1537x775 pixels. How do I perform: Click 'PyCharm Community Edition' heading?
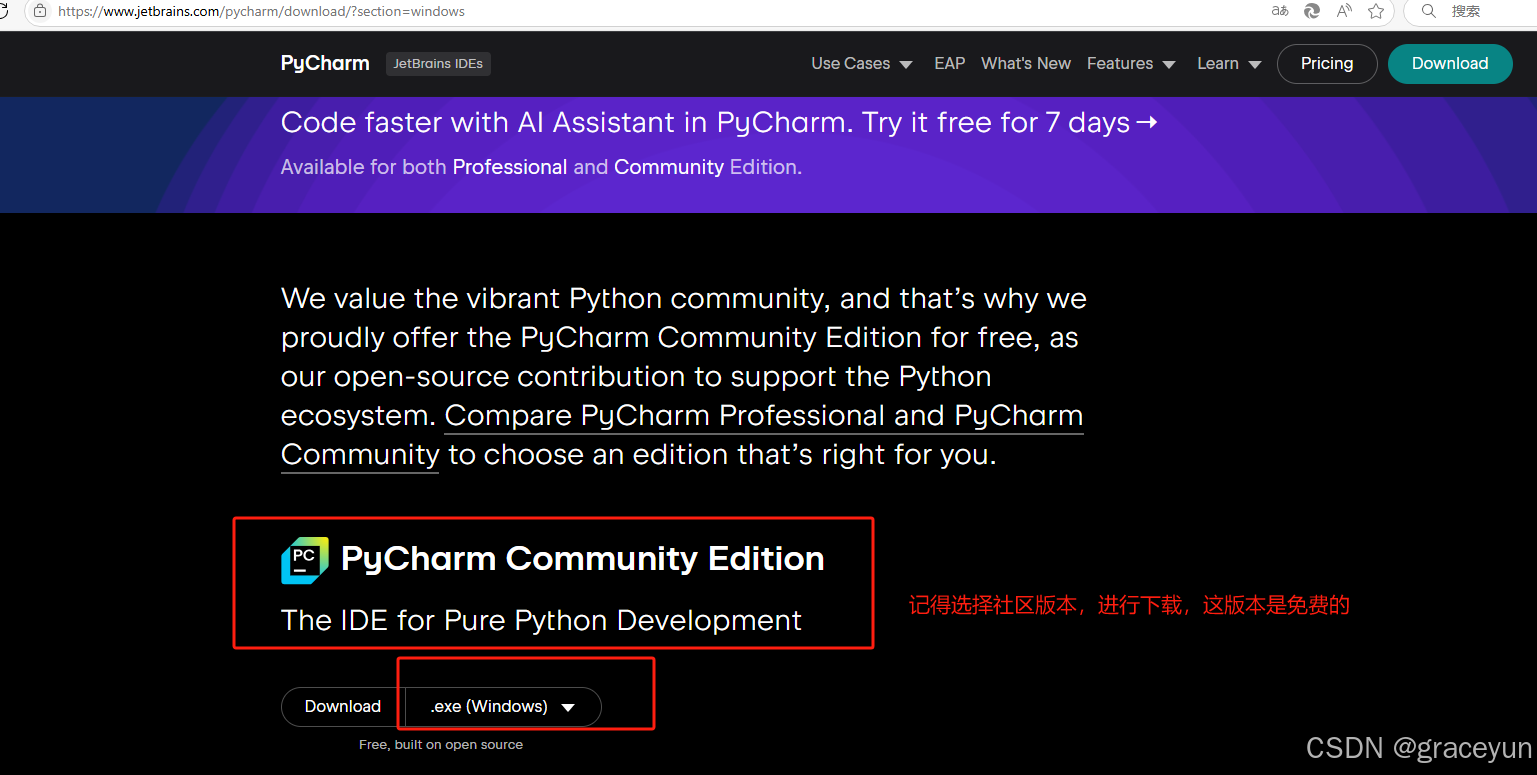coord(583,558)
